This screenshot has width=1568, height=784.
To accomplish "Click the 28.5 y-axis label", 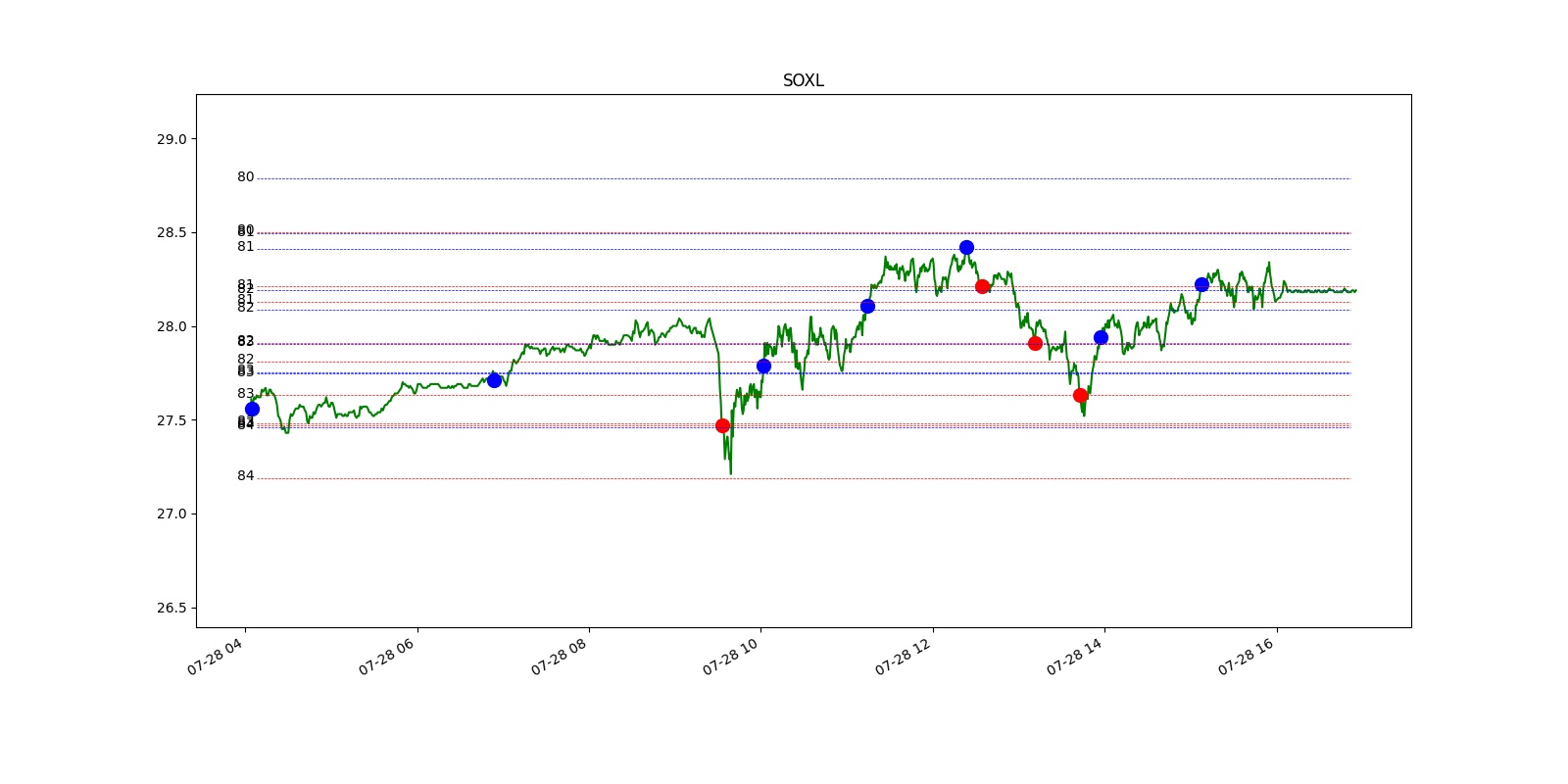I will (x=171, y=233).
